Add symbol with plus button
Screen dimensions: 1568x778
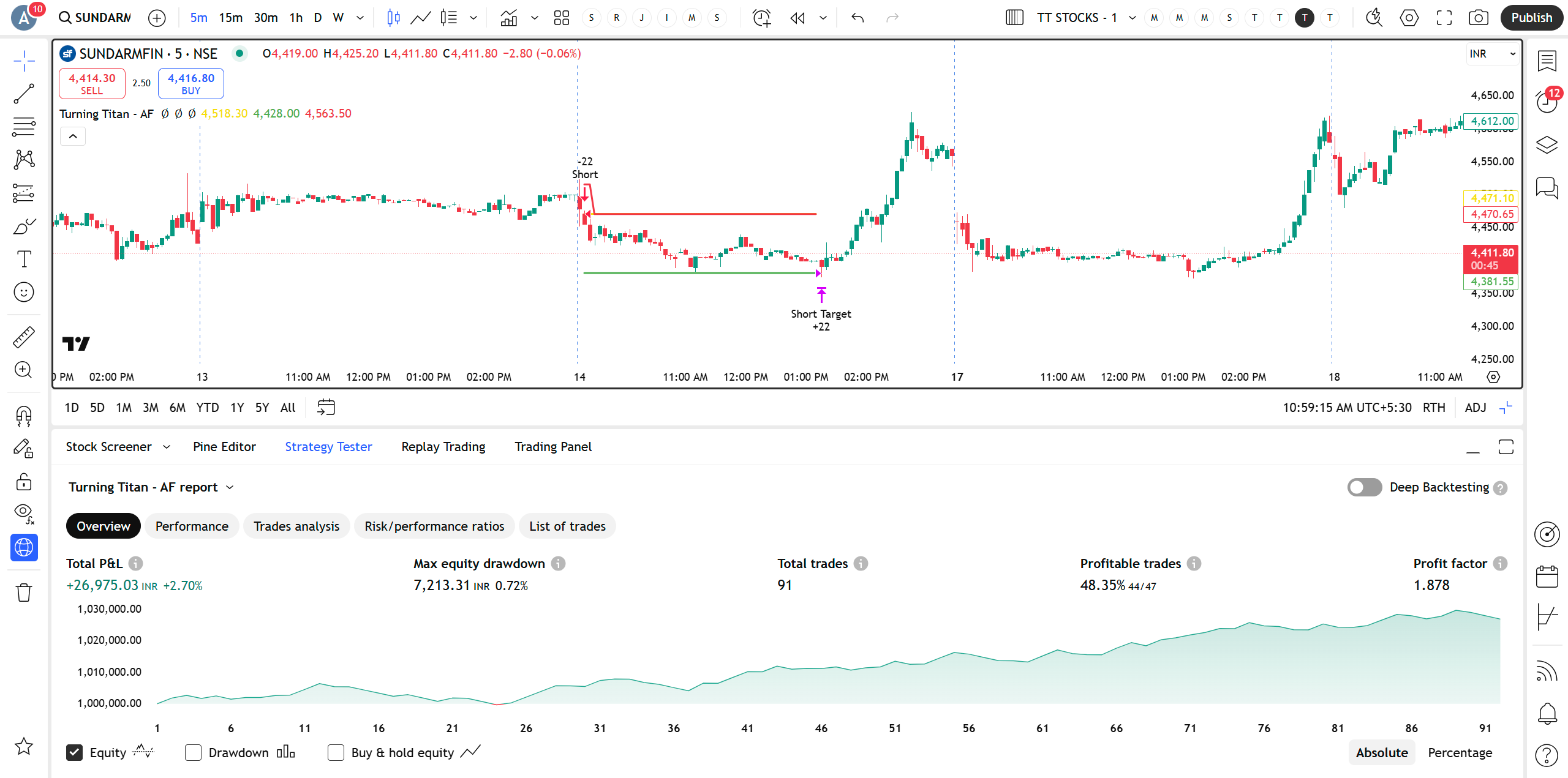point(157,18)
